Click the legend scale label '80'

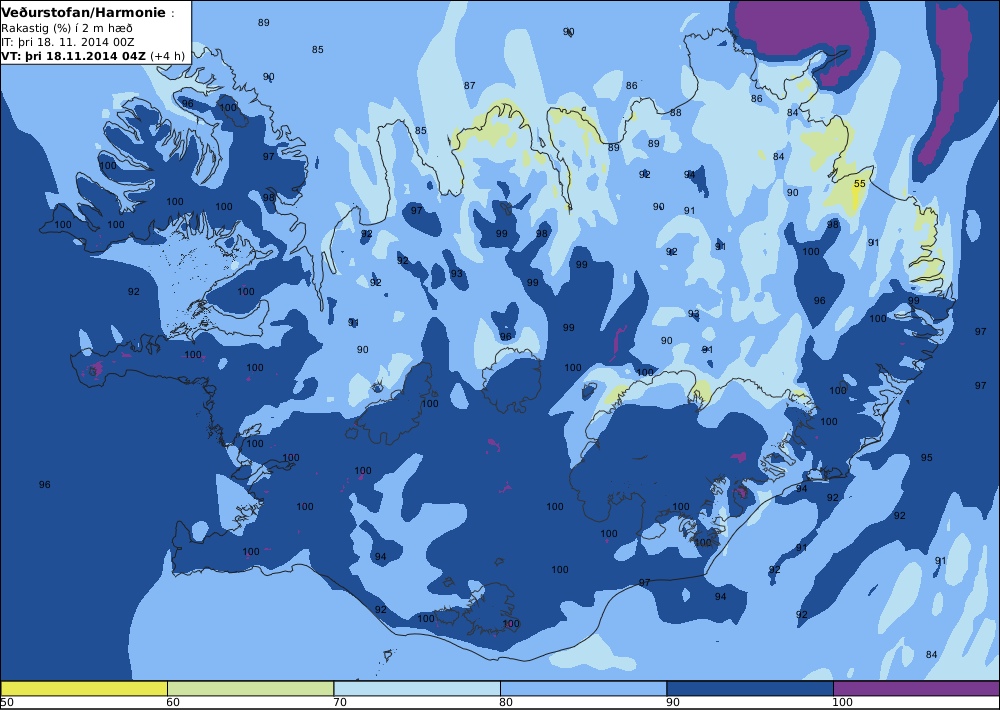coord(506,702)
